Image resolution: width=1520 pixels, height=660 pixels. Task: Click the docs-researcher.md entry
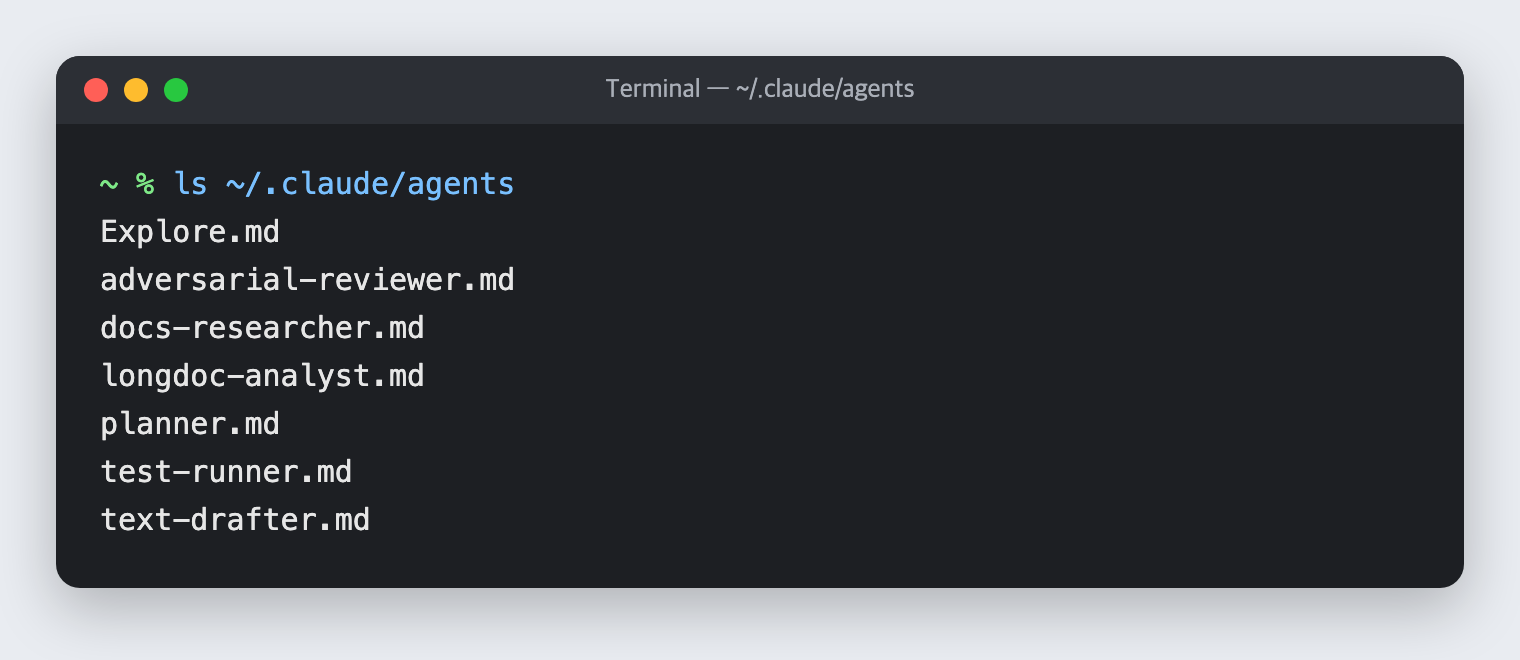[x=262, y=328]
